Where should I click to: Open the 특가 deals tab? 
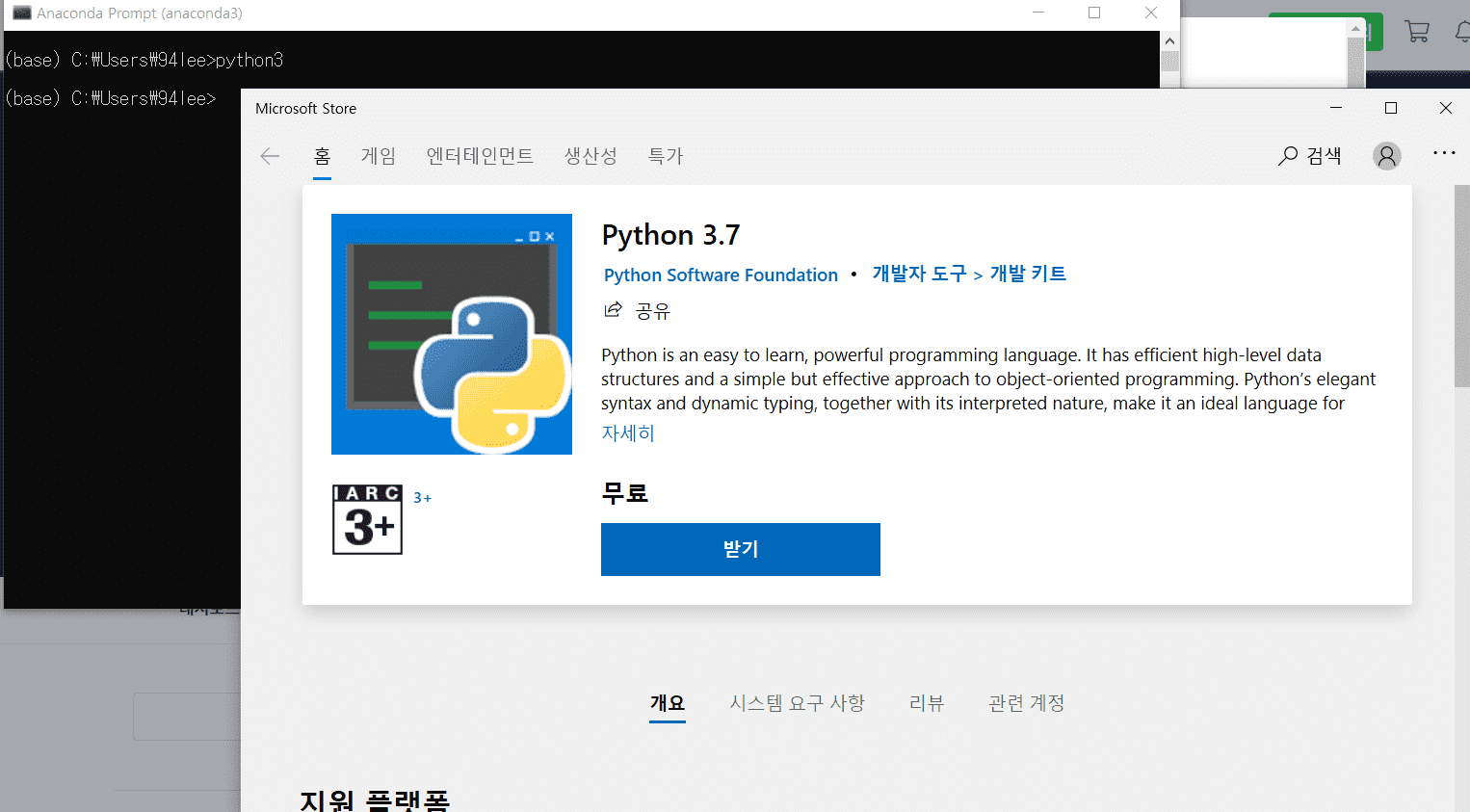tap(666, 156)
